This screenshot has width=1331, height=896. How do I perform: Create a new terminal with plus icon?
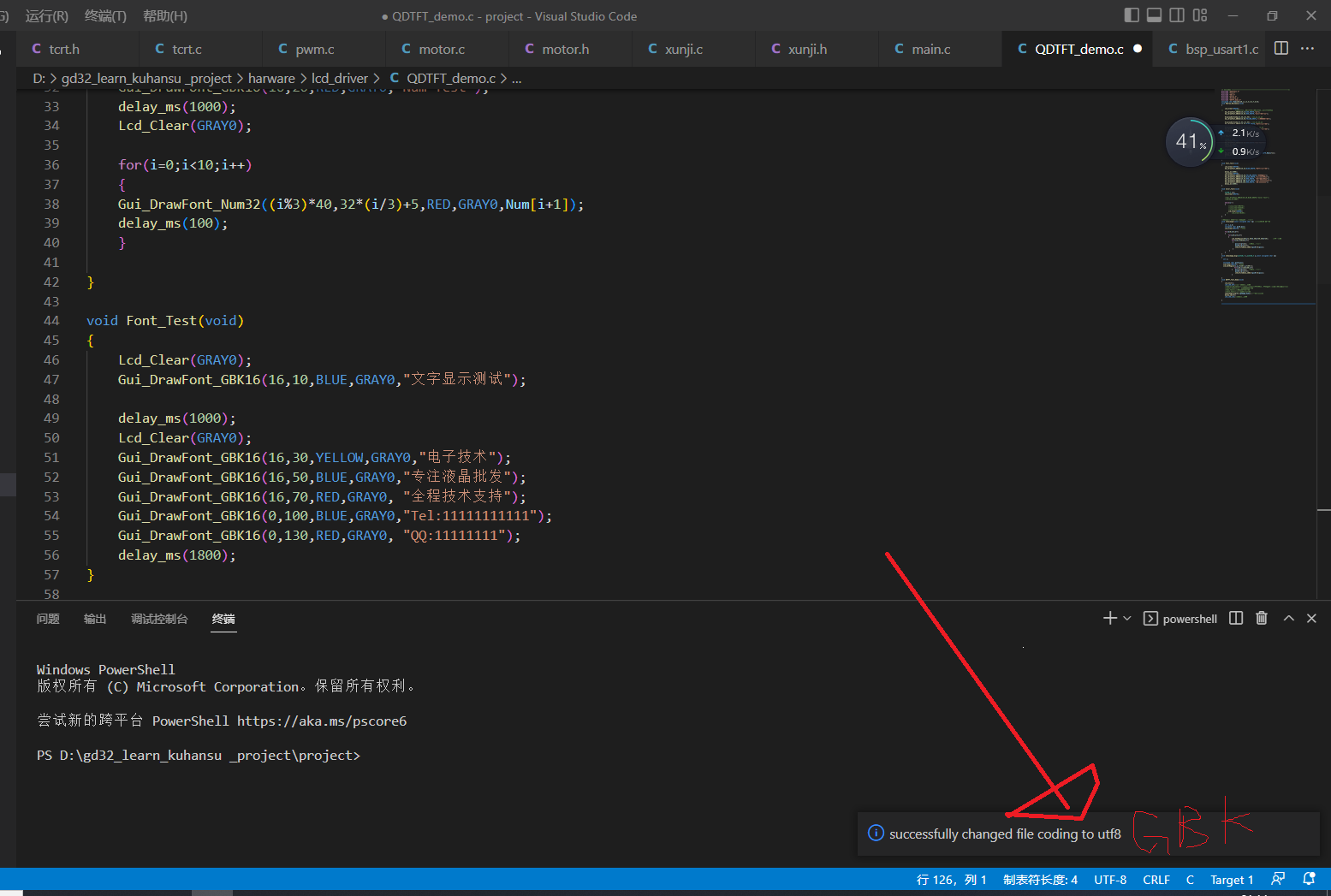(1110, 618)
